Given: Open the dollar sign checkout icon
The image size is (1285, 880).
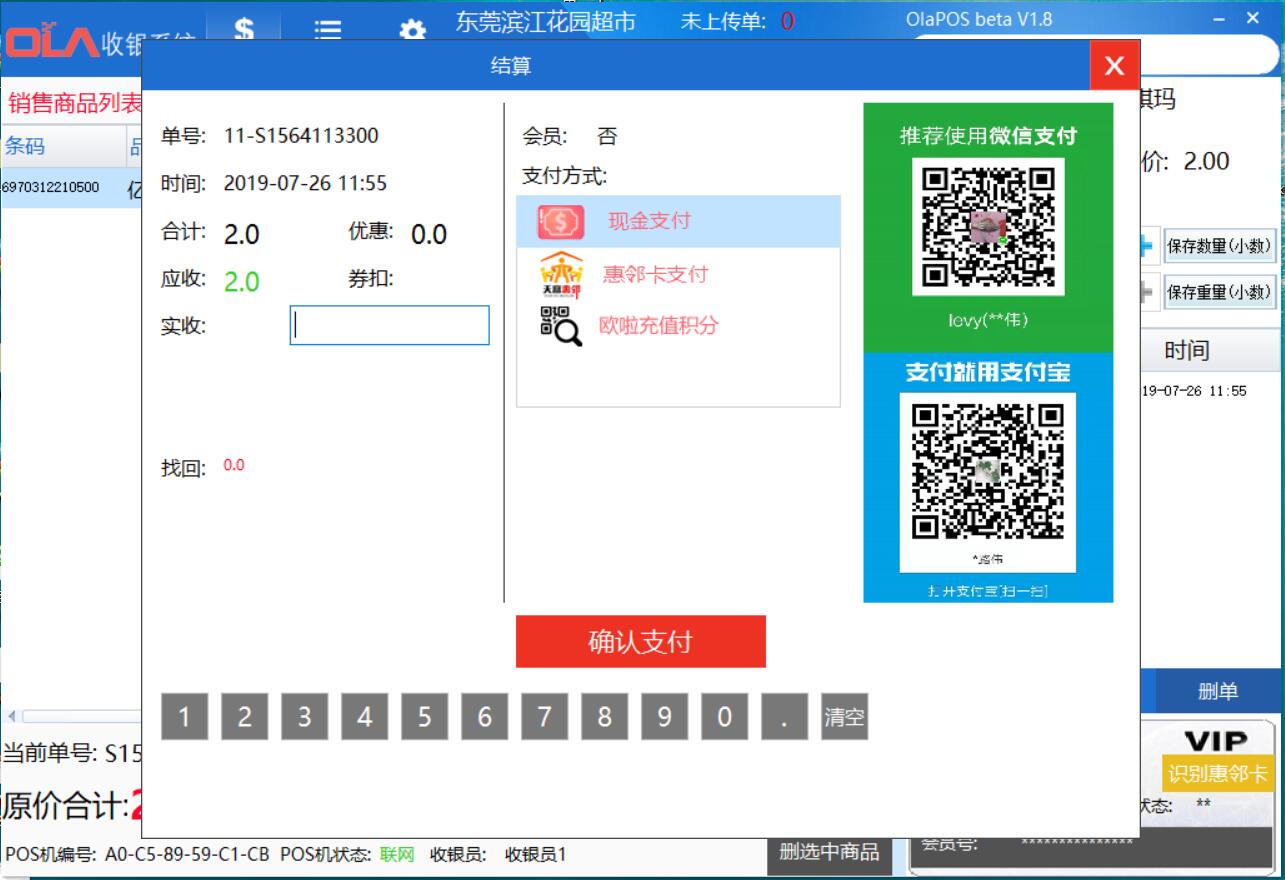Looking at the screenshot, I should tap(244, 28).
